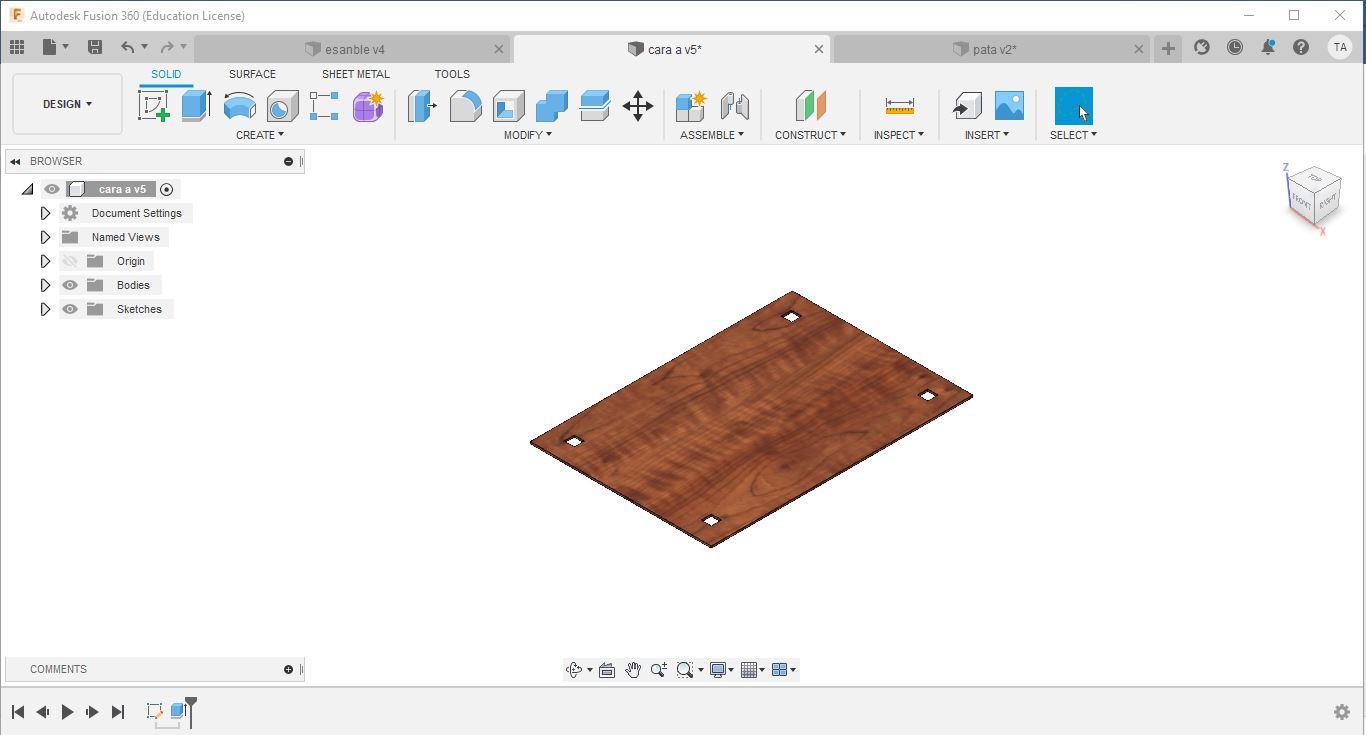Click the Insert Derive icon
Image resolution: width=1366 pixels, height=735 pixels.
966,106
